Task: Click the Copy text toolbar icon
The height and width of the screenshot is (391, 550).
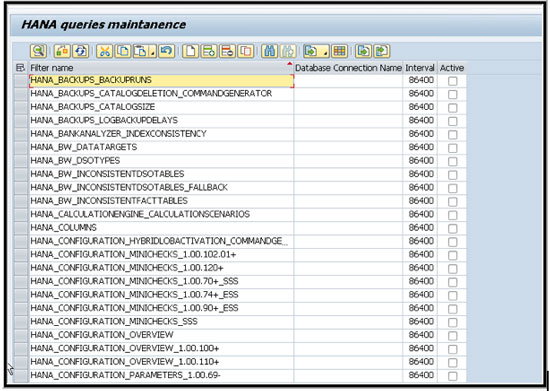Action: coord(123,51)
